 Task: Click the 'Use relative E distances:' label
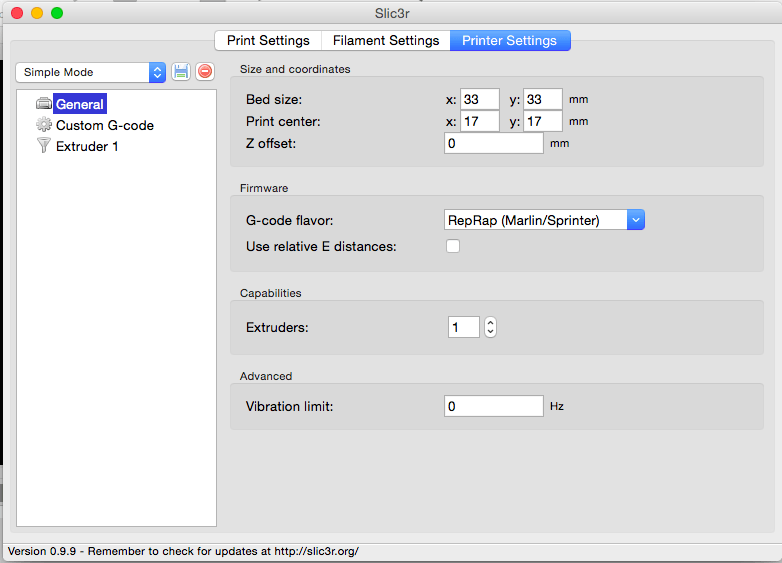point(321,246)
